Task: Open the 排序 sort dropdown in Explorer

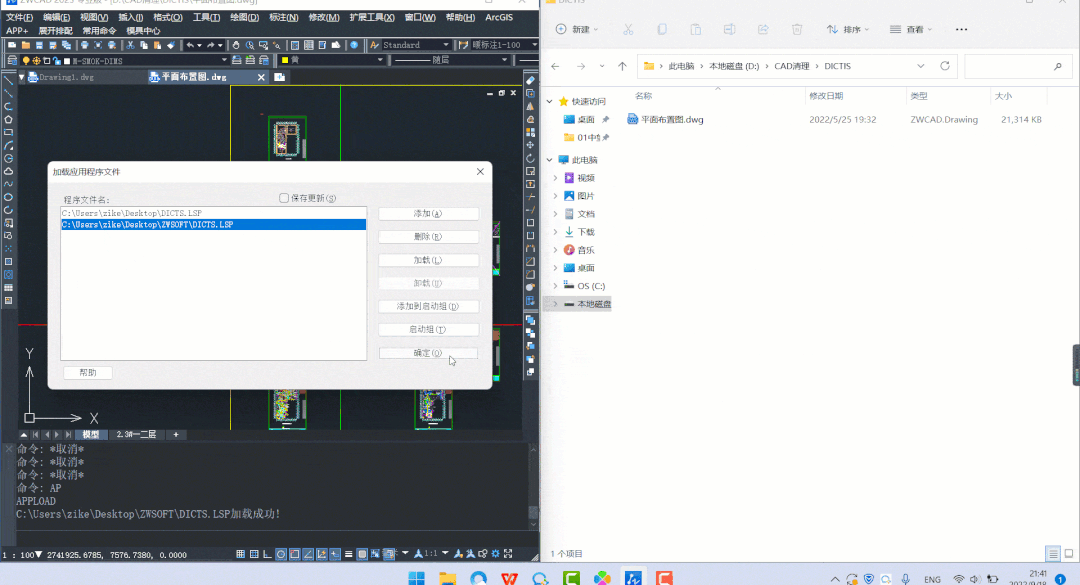Action: [x=848, y=29]
